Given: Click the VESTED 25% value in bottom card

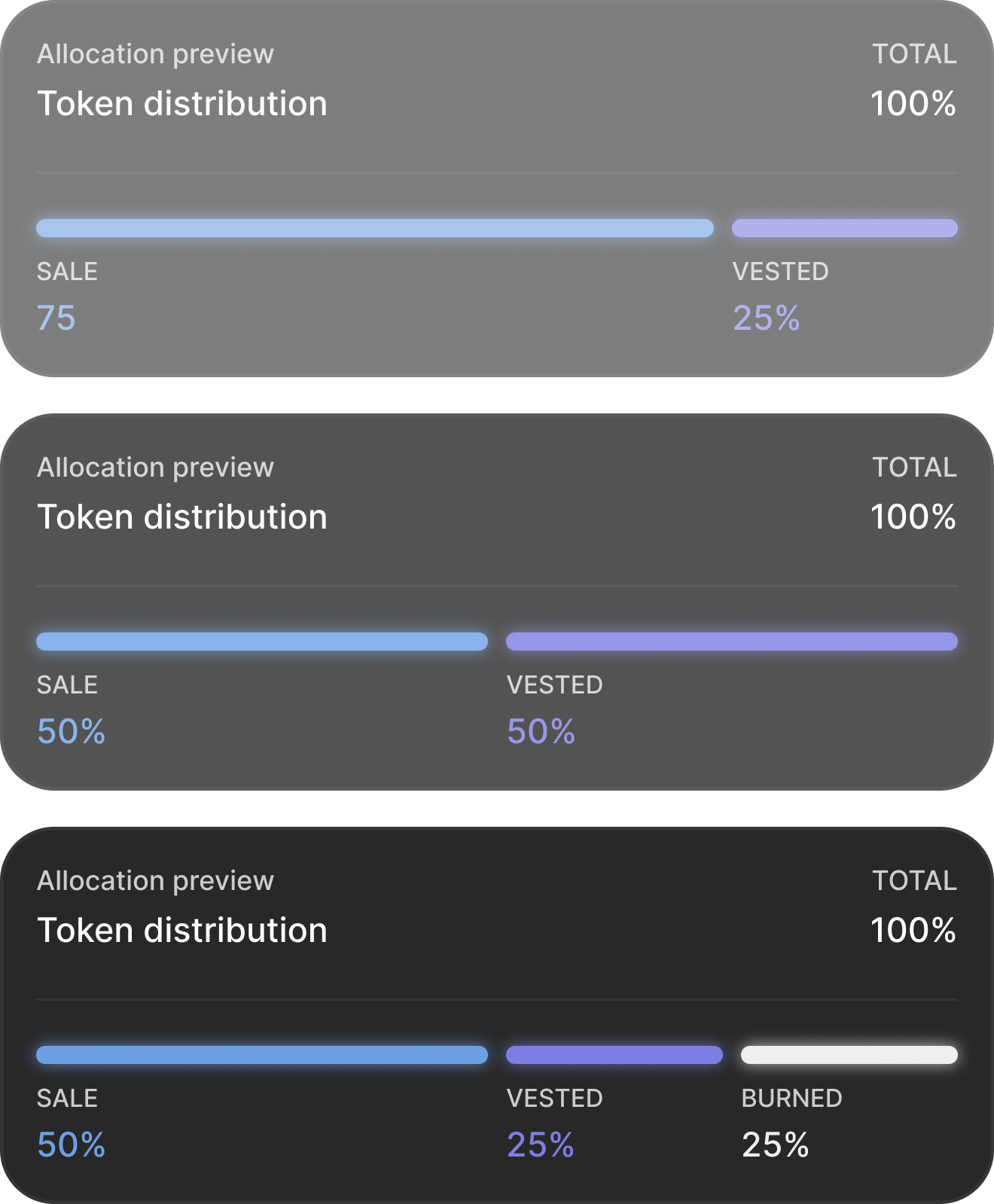Looking at the screenshot, I should [x=540, y=1145].
